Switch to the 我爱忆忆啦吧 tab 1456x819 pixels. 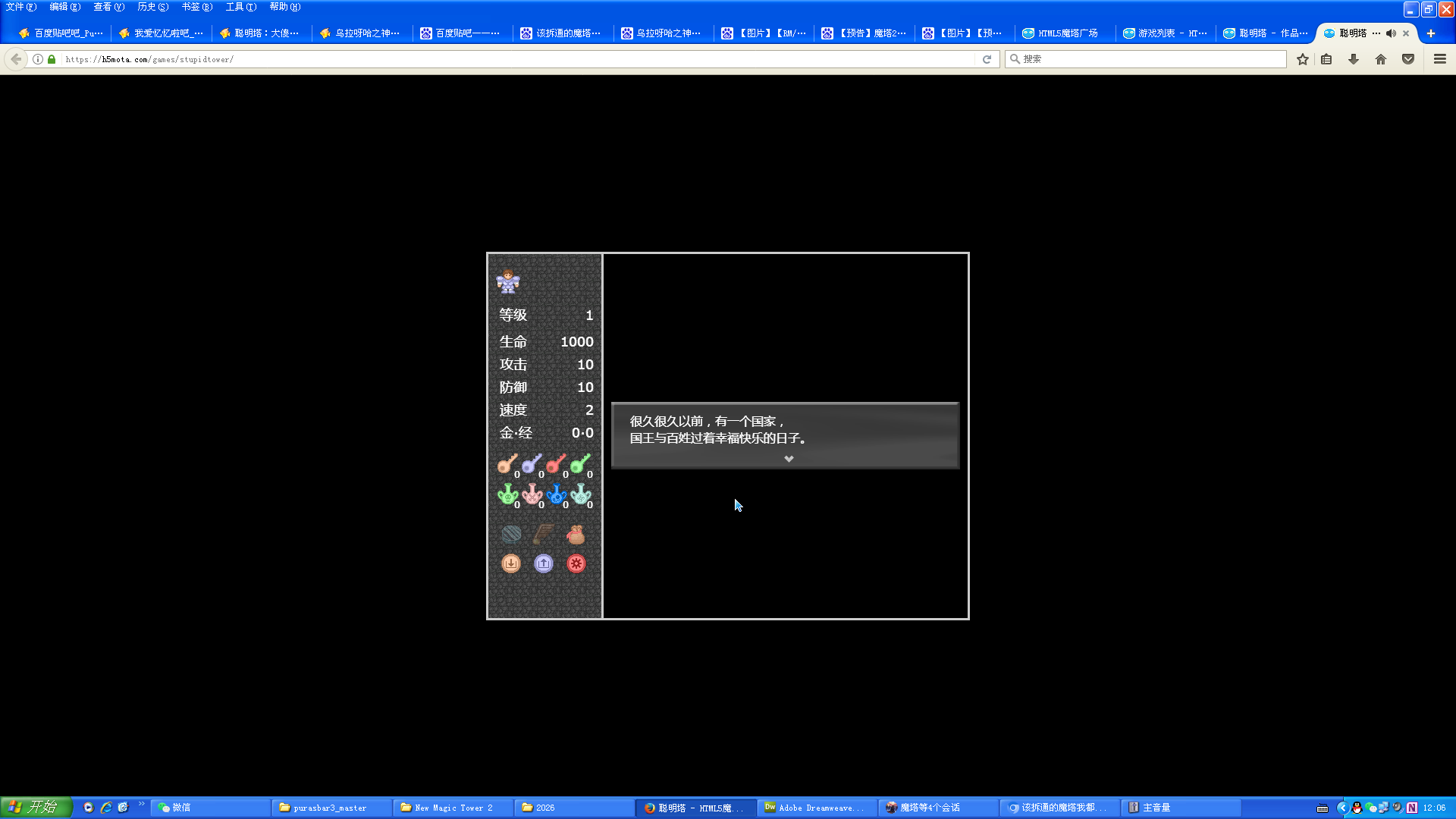(162, 33)
